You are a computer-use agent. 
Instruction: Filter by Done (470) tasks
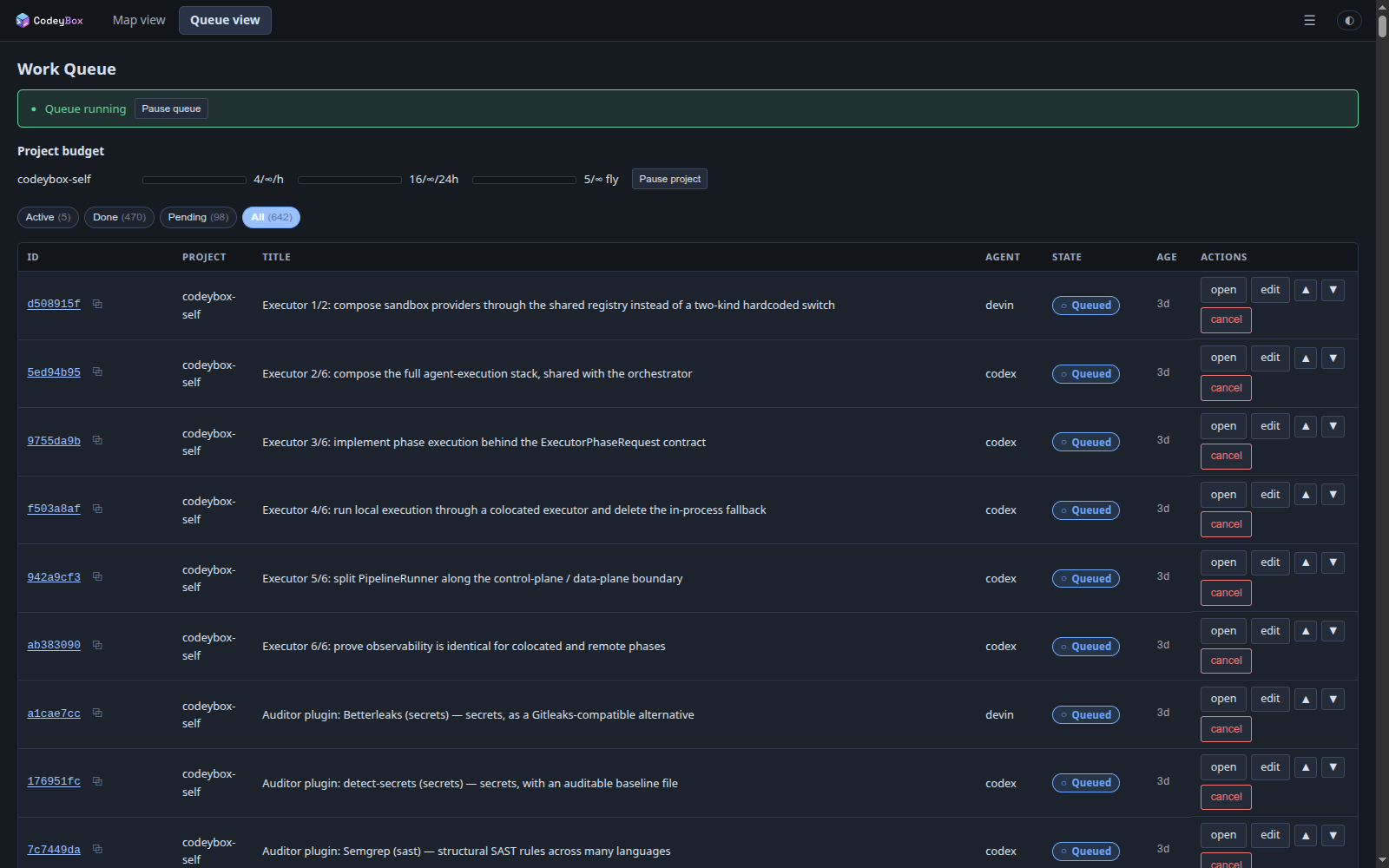(x=119, y=217)
